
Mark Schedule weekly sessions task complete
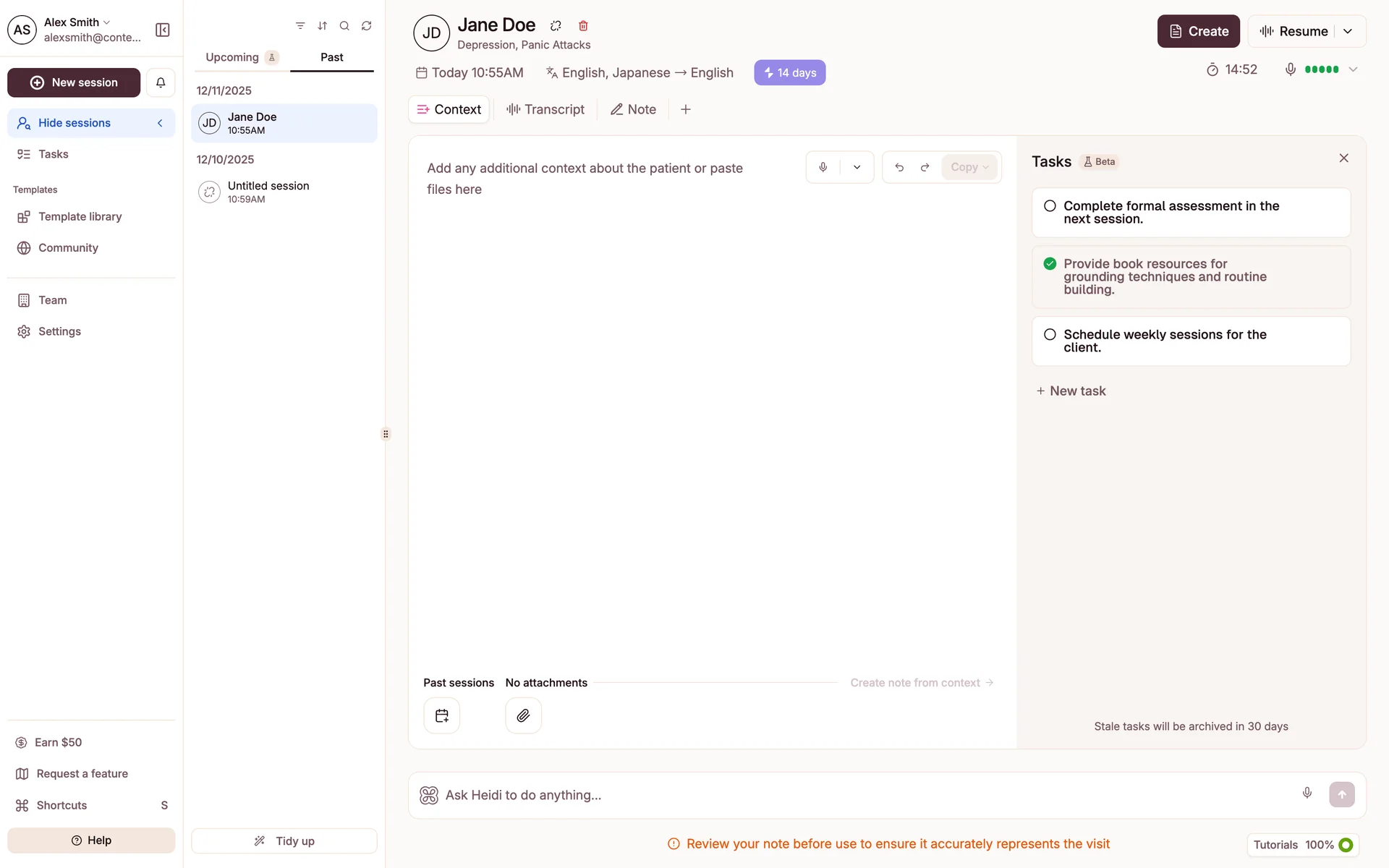click(1050, 334)
